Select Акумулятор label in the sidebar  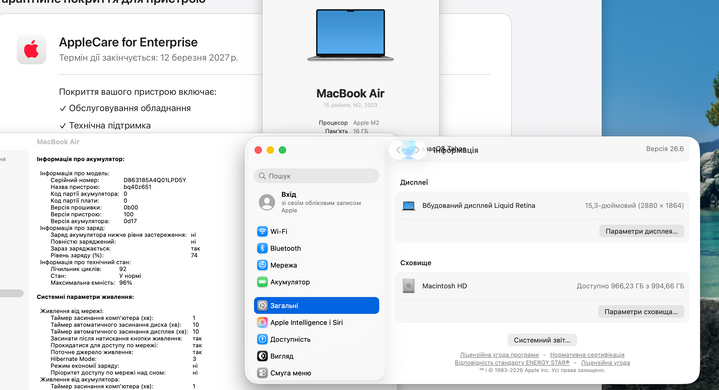click(x=290, y=282)
